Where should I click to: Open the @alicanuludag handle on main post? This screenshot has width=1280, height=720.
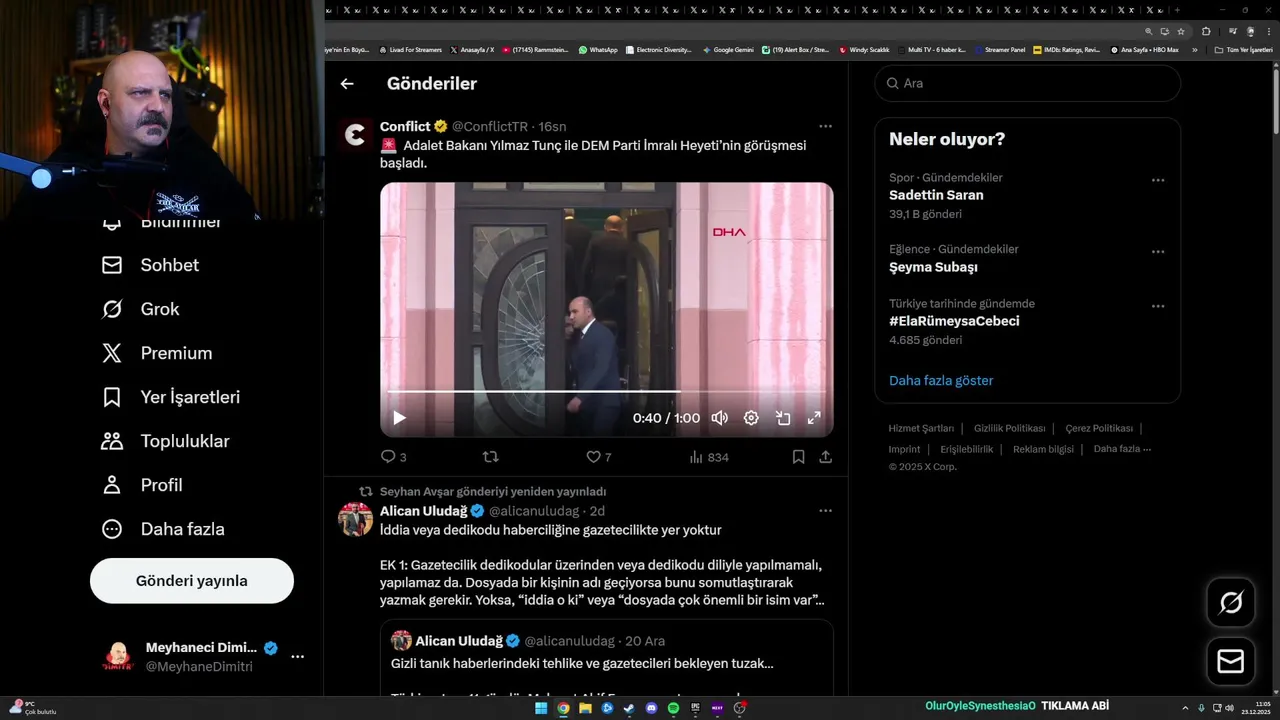pyautogui.click(x=535, y=510)
